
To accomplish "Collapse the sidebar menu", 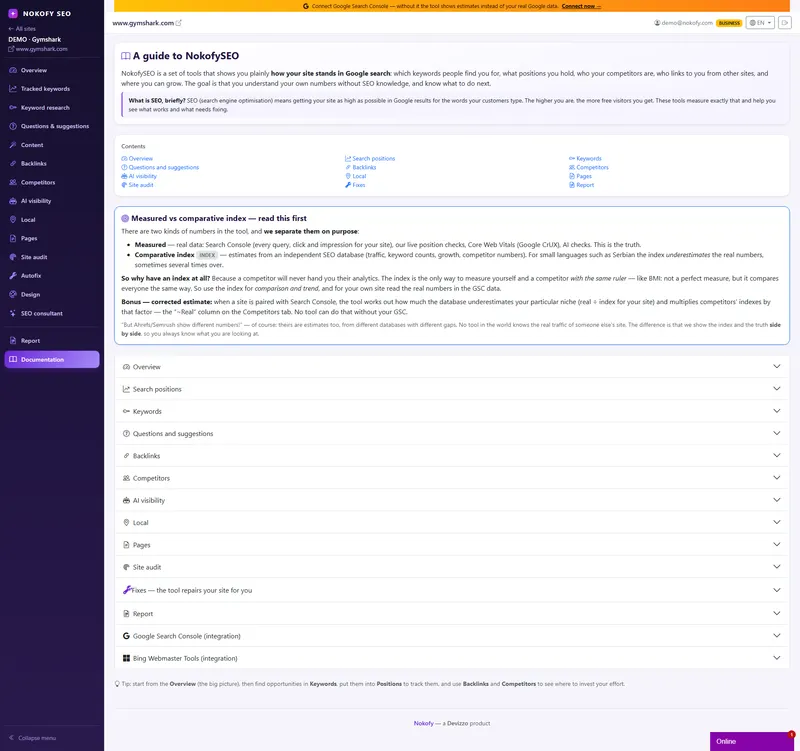I will click(x=33, y=738).
